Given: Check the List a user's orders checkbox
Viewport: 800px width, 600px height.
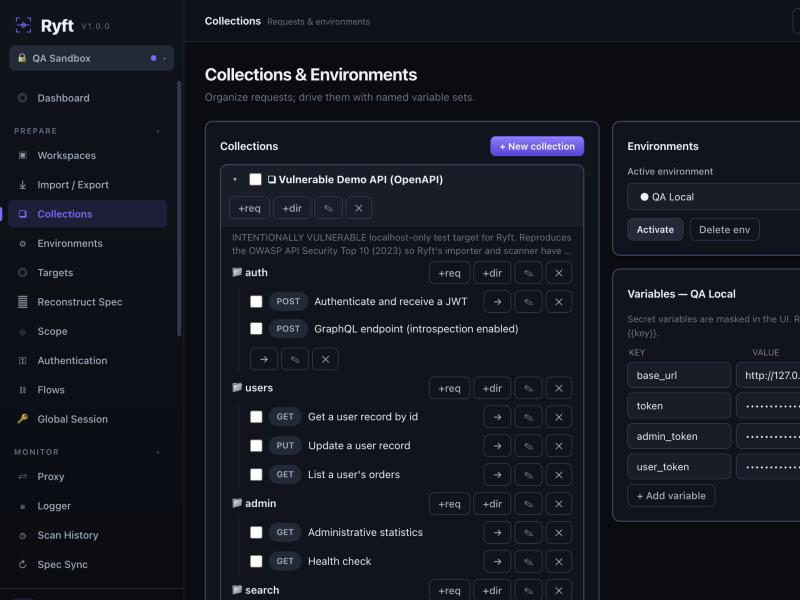Looking at the screenshot, I should 256,474.
